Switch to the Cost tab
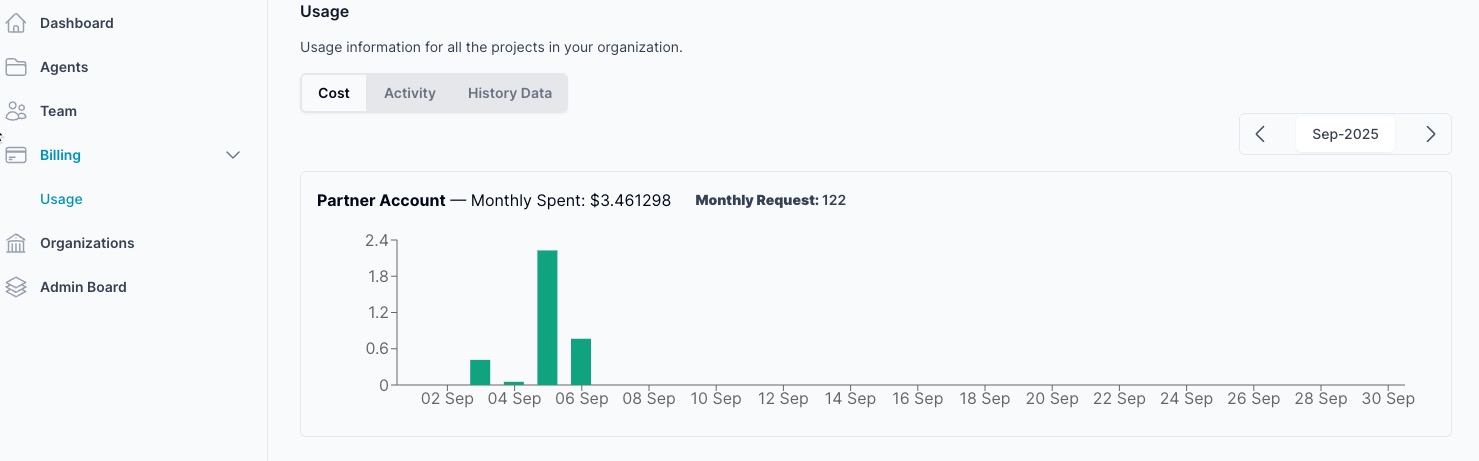 334,93
